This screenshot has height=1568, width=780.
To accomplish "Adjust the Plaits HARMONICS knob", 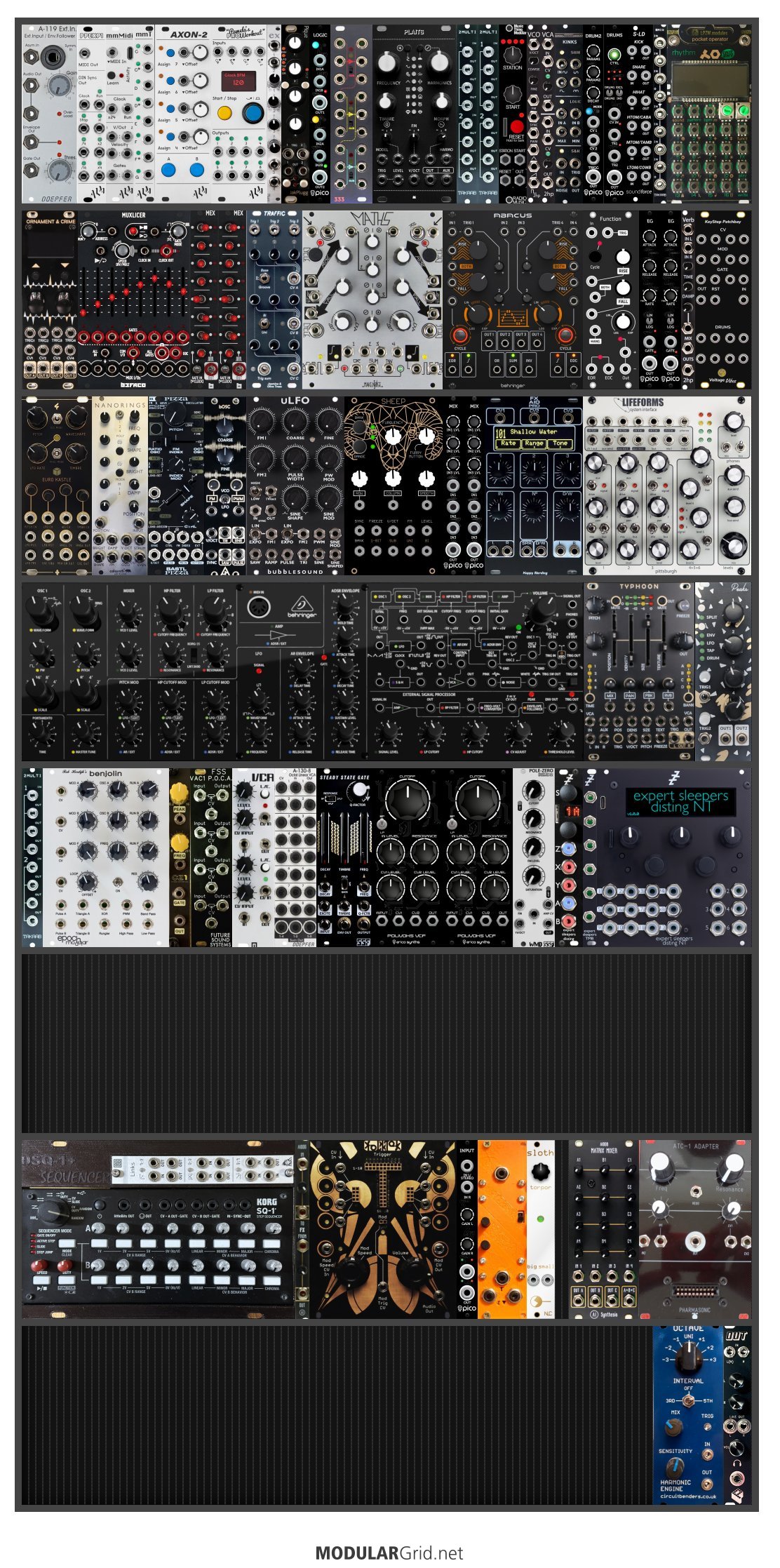I will [x=439, y=62].
